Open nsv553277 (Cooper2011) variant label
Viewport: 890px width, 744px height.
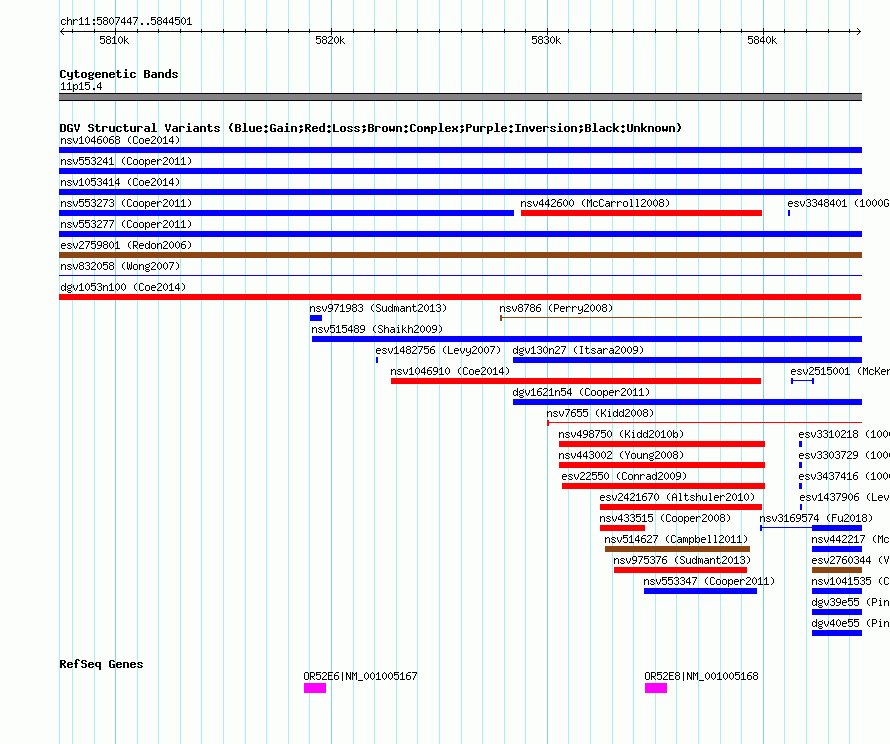click(x=126, y=224)
